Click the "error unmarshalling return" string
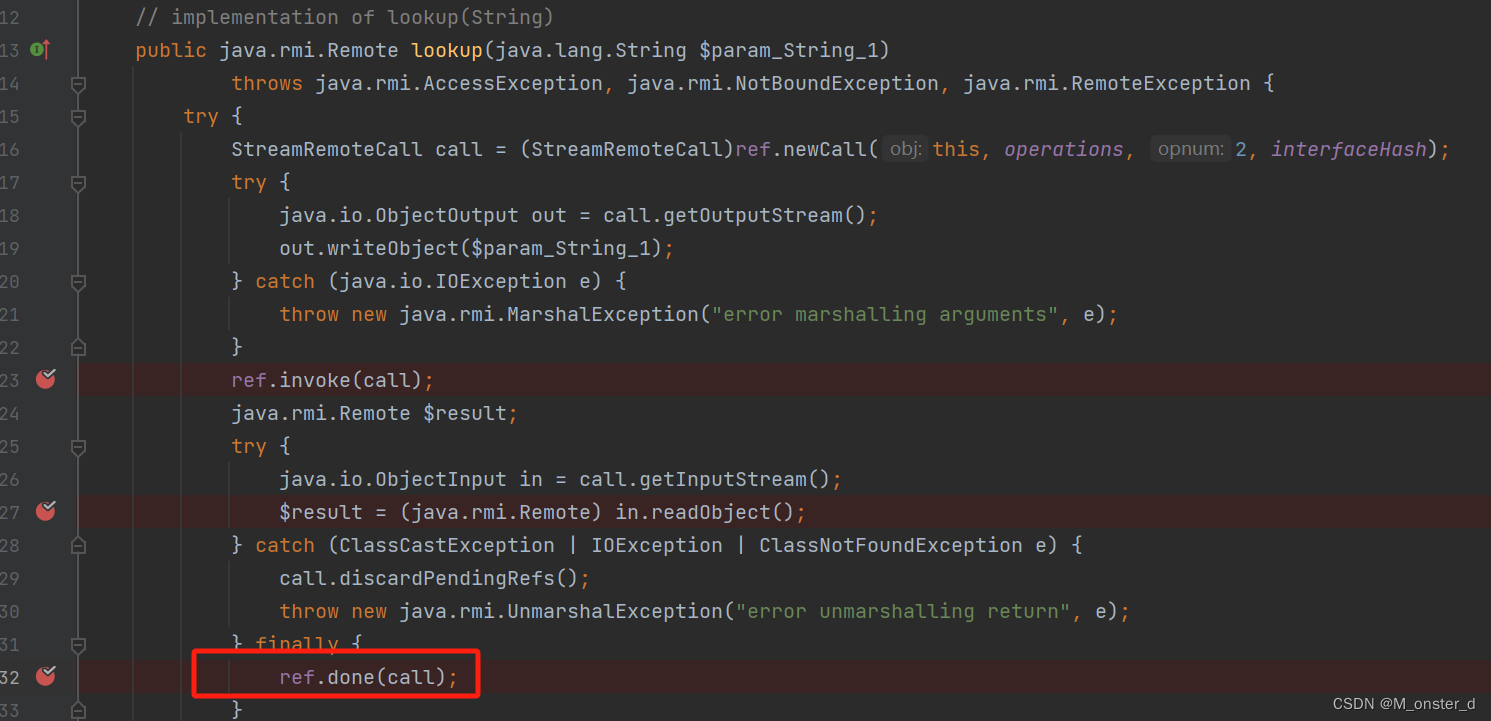The width and height of the screenshot is (1491, 721). 903,611
